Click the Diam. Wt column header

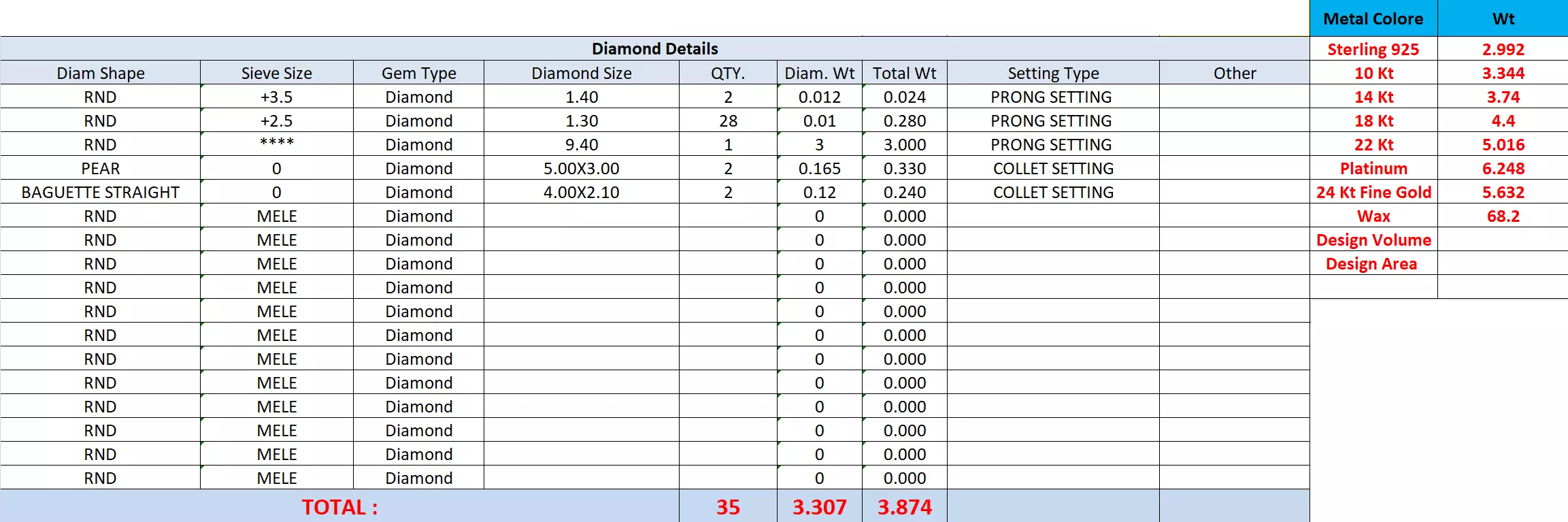click(x=820, y=73)
